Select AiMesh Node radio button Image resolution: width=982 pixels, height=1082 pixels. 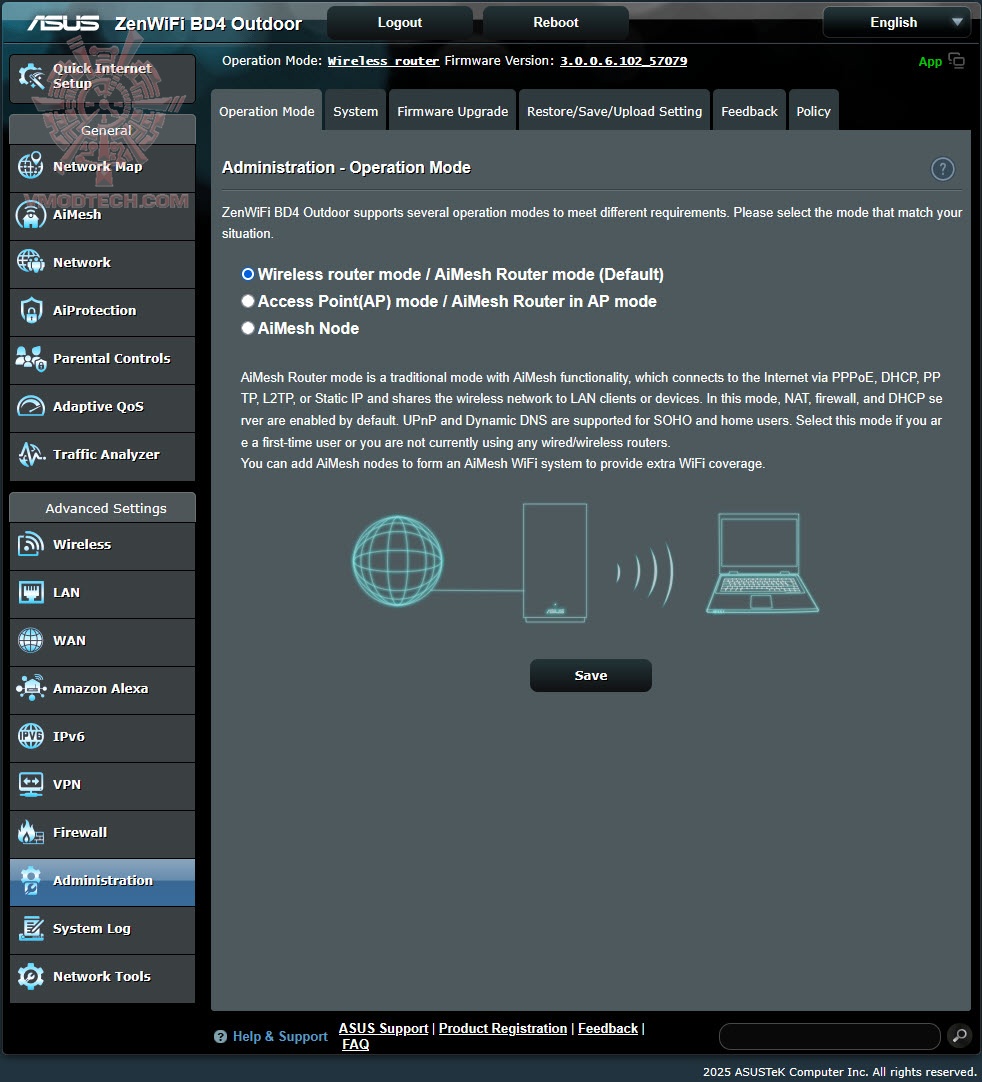click(x=248, y=328)
